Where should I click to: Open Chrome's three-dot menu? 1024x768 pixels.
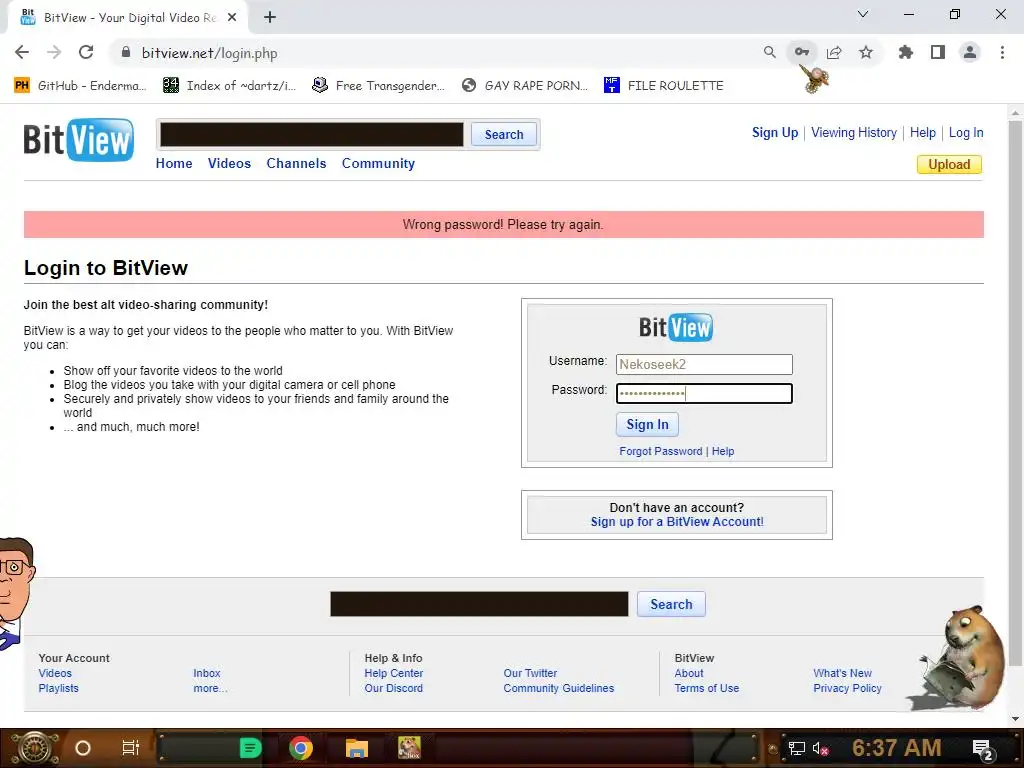tap(1002, 52)
